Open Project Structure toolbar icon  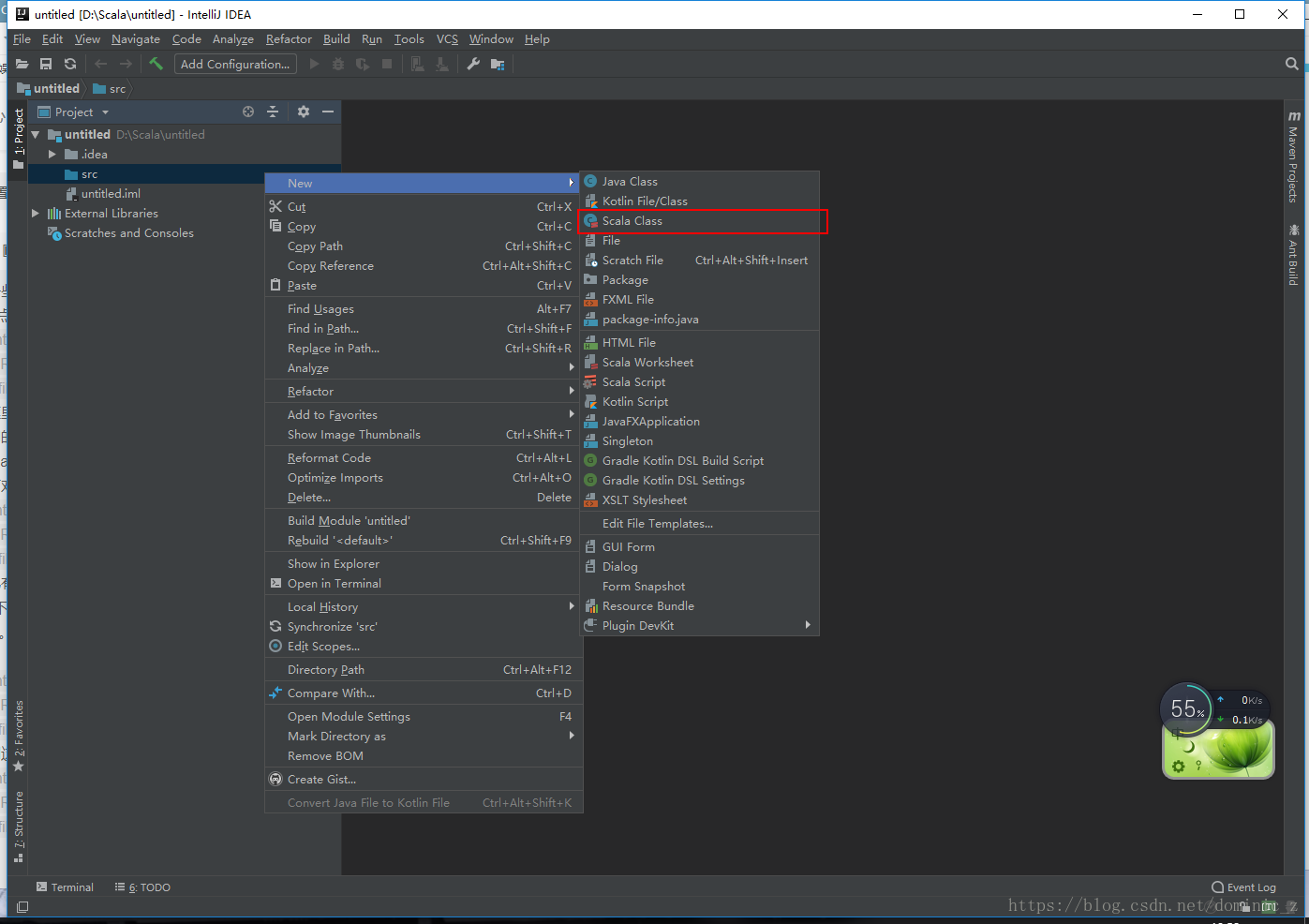pyautogui.click(x=498, y=64)
